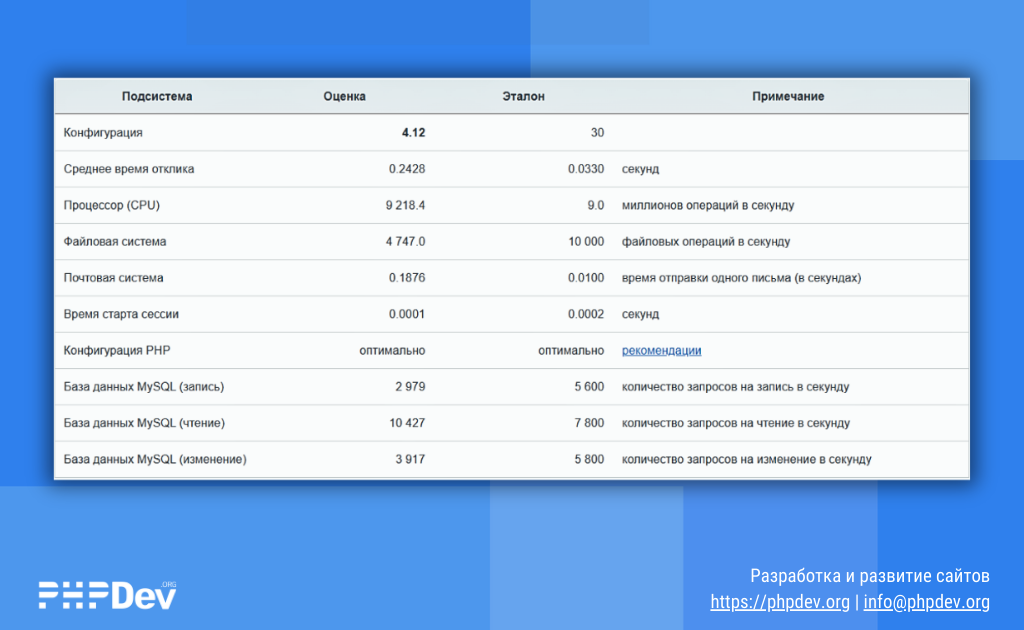Select the Подсистема column header
The width and height of the screenshot is (1024, 630).
coord(157,97)
